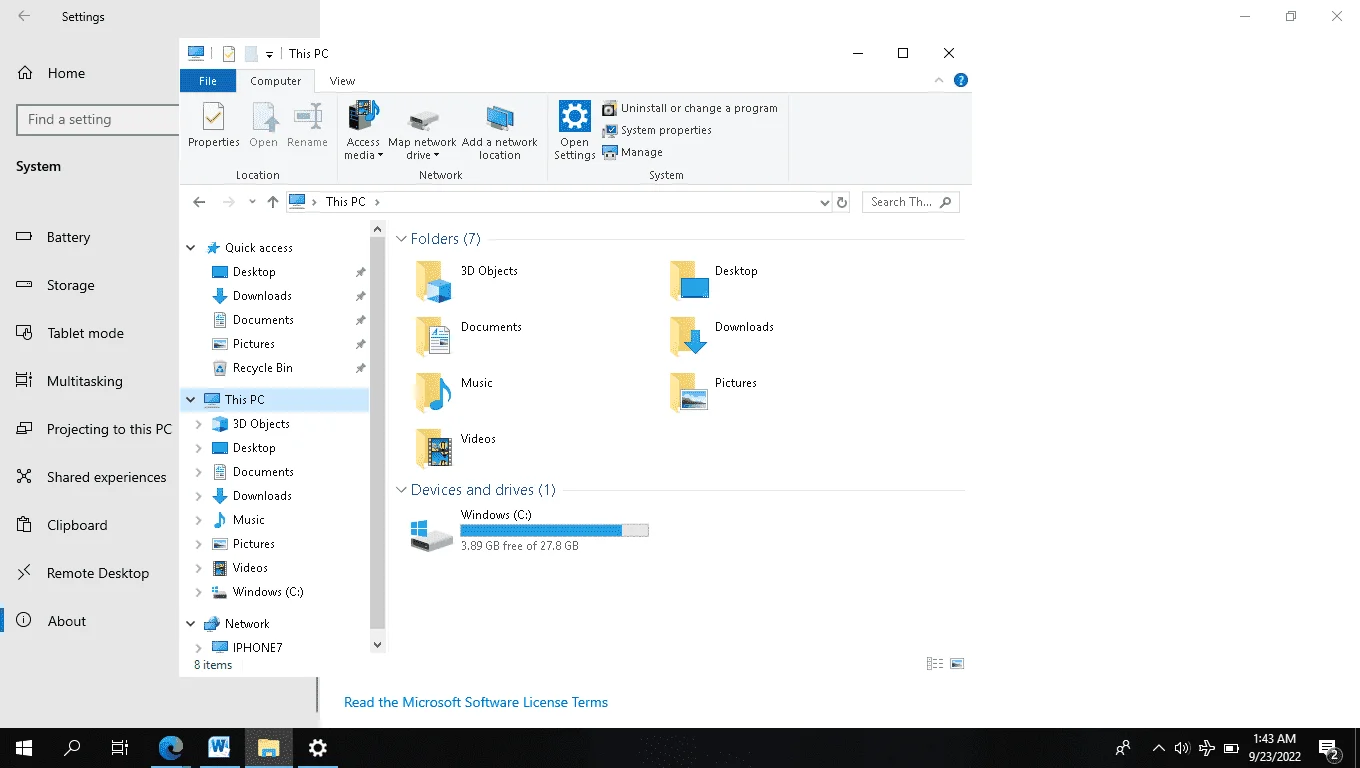Click Open Settings in the ribbon
The width and height of the screenshot is (1360, 768).
[575, 130]
